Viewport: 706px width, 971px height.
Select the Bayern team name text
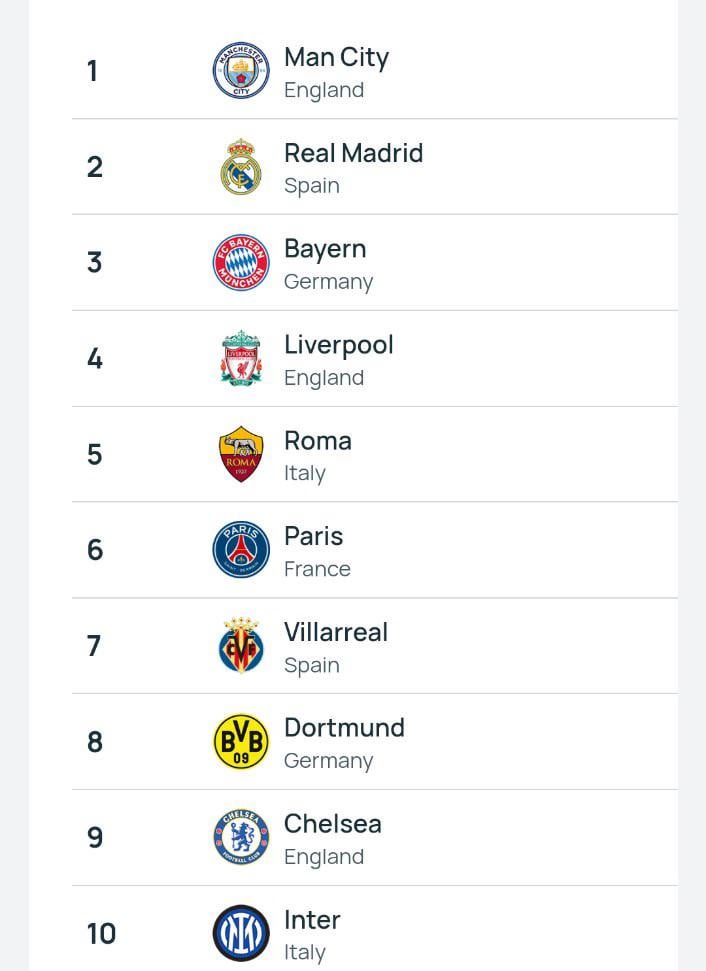[x=325, y=249]
